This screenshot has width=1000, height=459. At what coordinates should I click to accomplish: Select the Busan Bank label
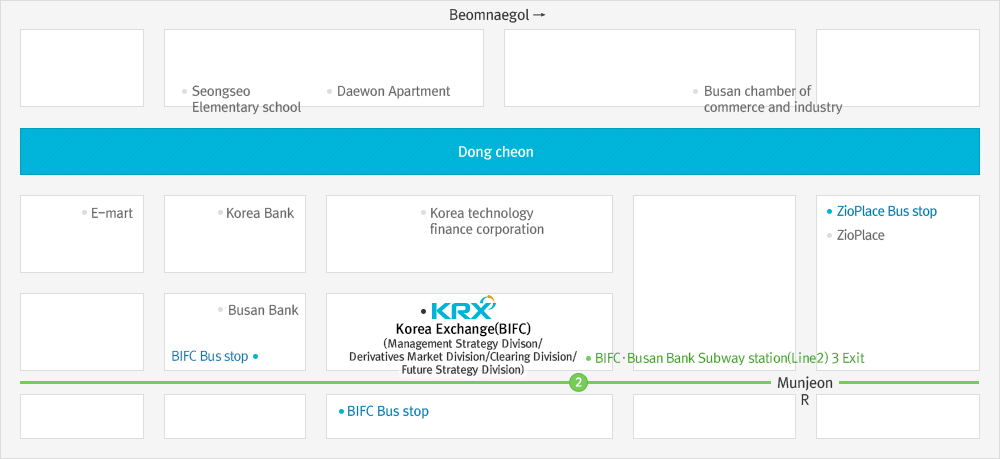[263, 310]
